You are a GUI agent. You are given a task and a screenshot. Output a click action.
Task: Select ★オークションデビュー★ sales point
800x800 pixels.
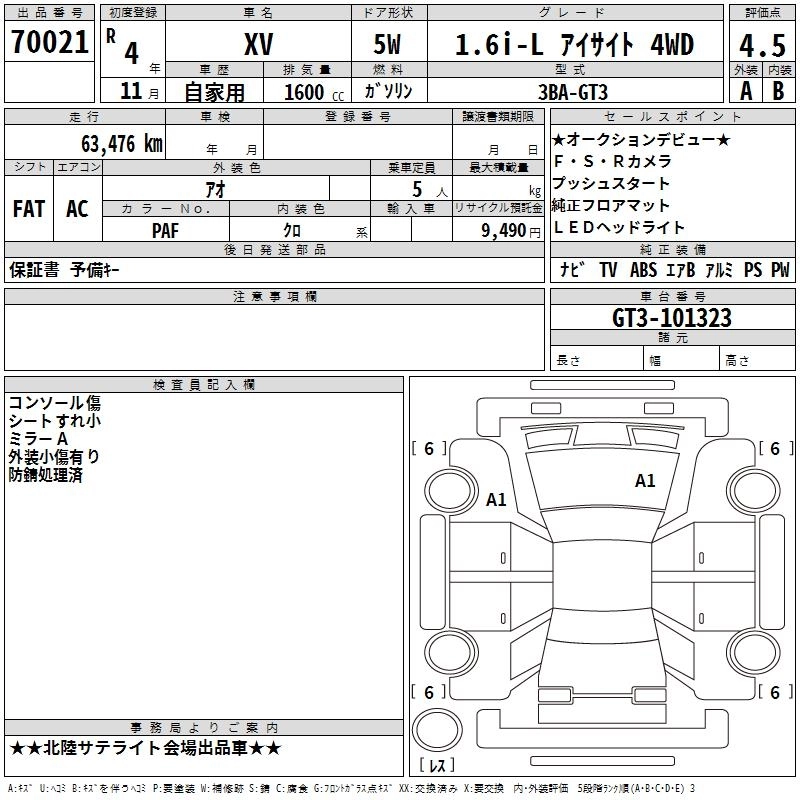[641, 139]
